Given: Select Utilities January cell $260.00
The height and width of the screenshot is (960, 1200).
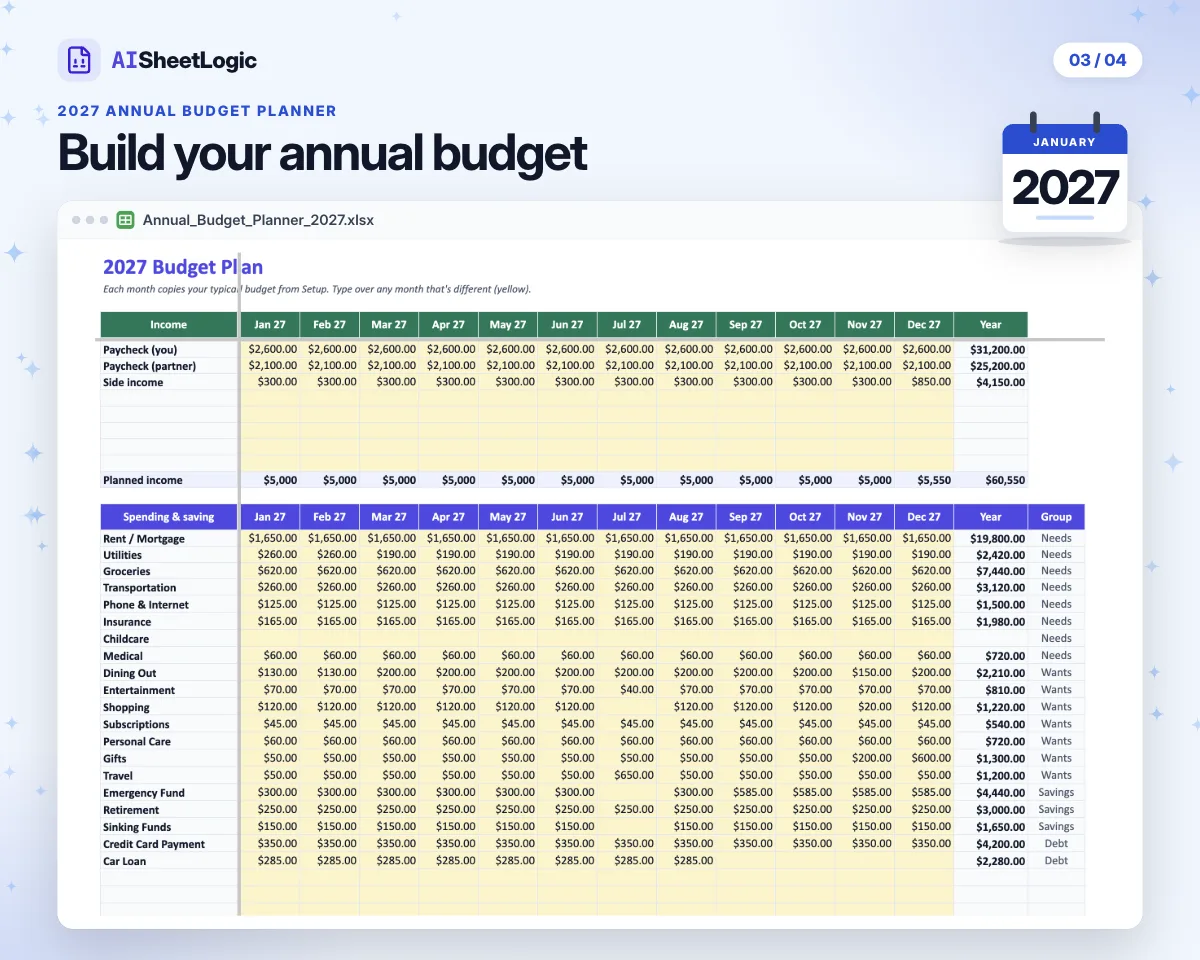Looking at the screenshot, I should pos(270,554).
